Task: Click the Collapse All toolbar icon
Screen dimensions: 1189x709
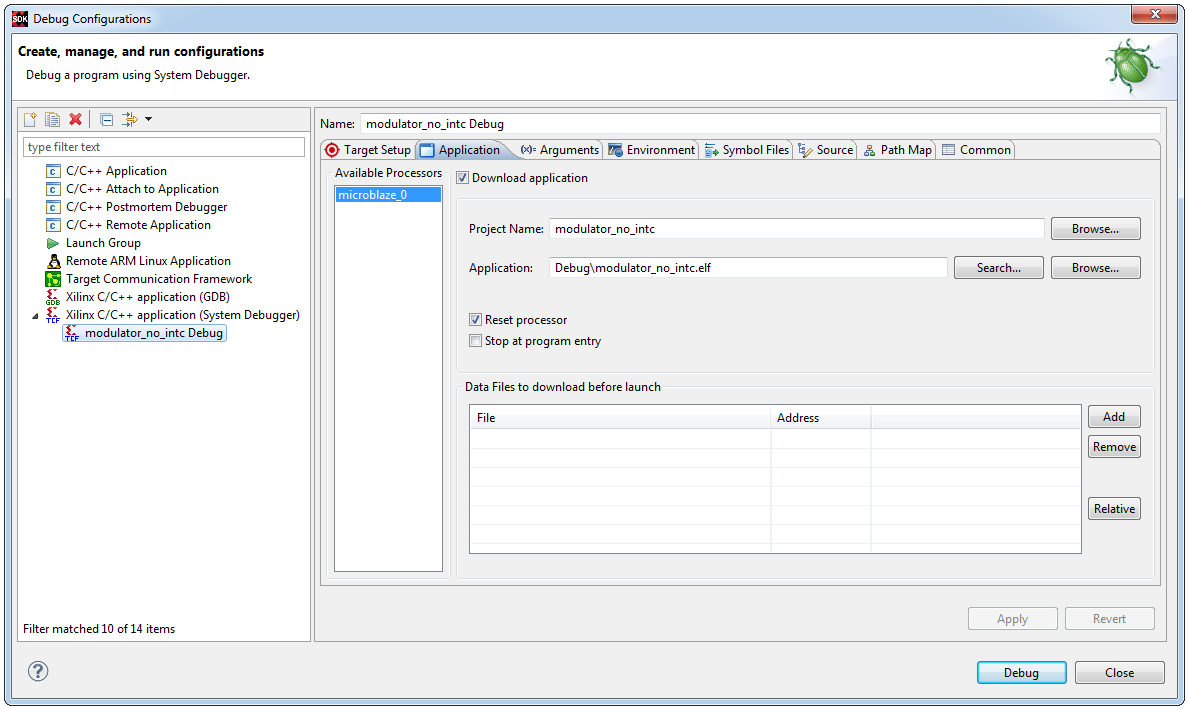Action: click(107, 119)
